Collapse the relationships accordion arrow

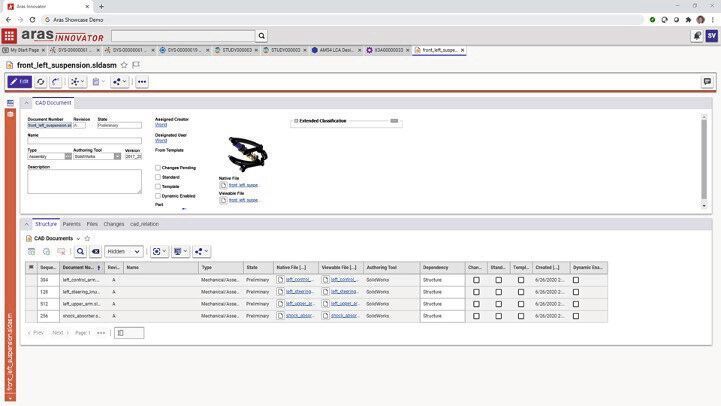[27, 224]
